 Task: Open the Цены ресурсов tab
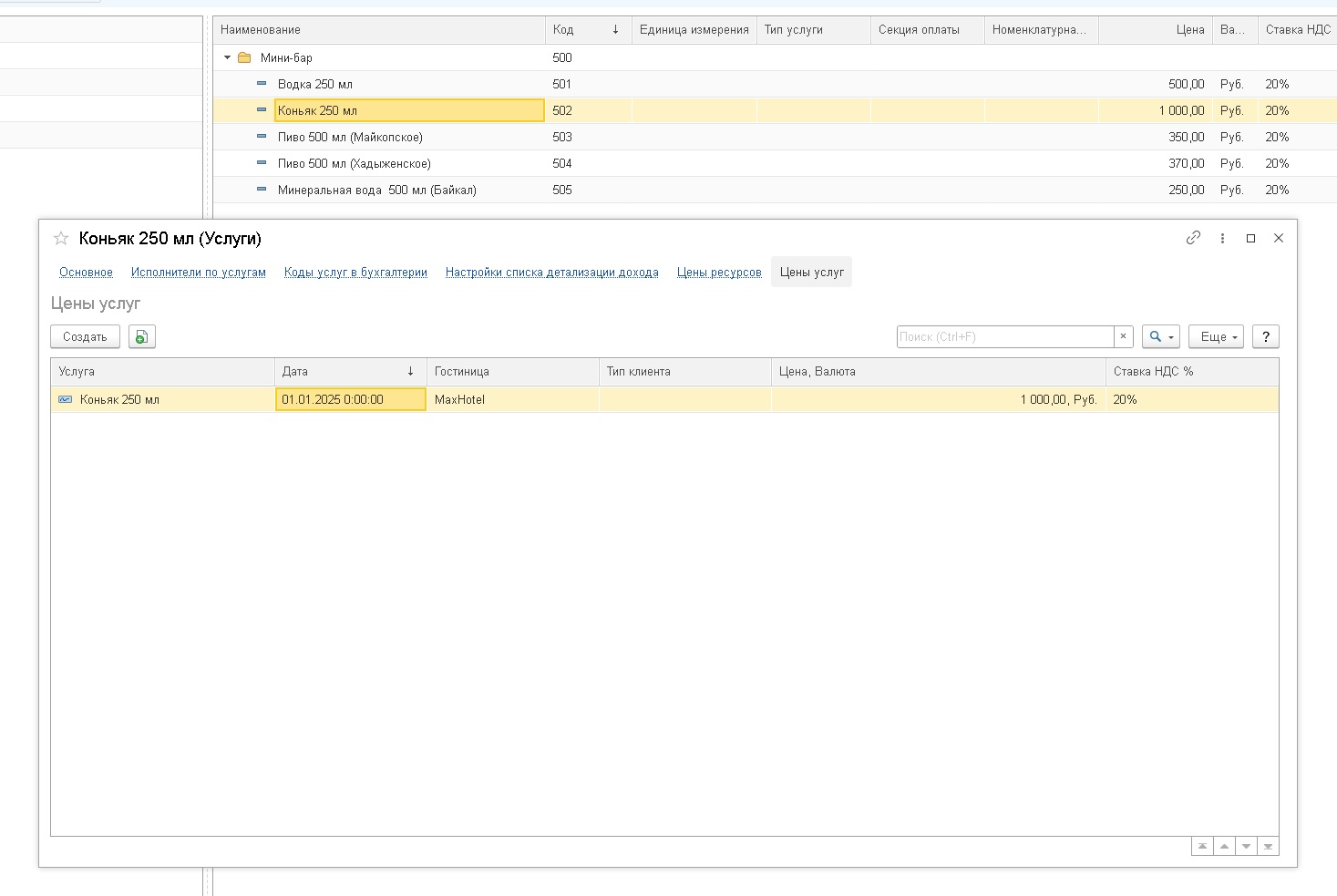pos(718,273)
